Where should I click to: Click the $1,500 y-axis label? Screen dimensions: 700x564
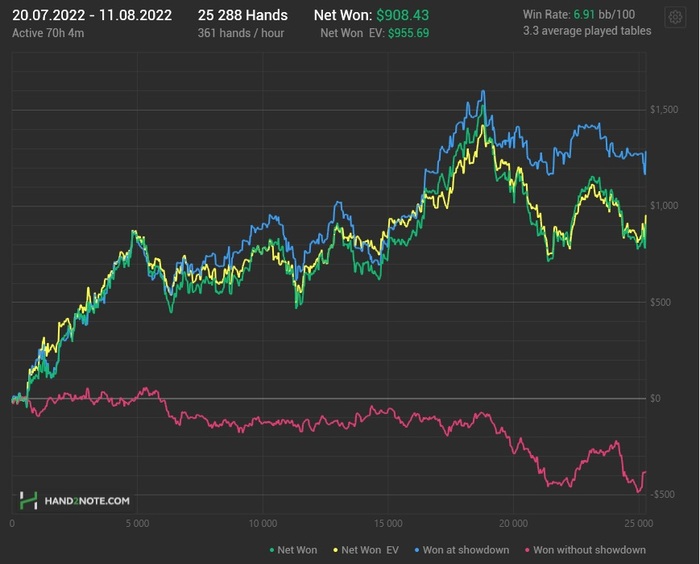(x=664, y=109)
